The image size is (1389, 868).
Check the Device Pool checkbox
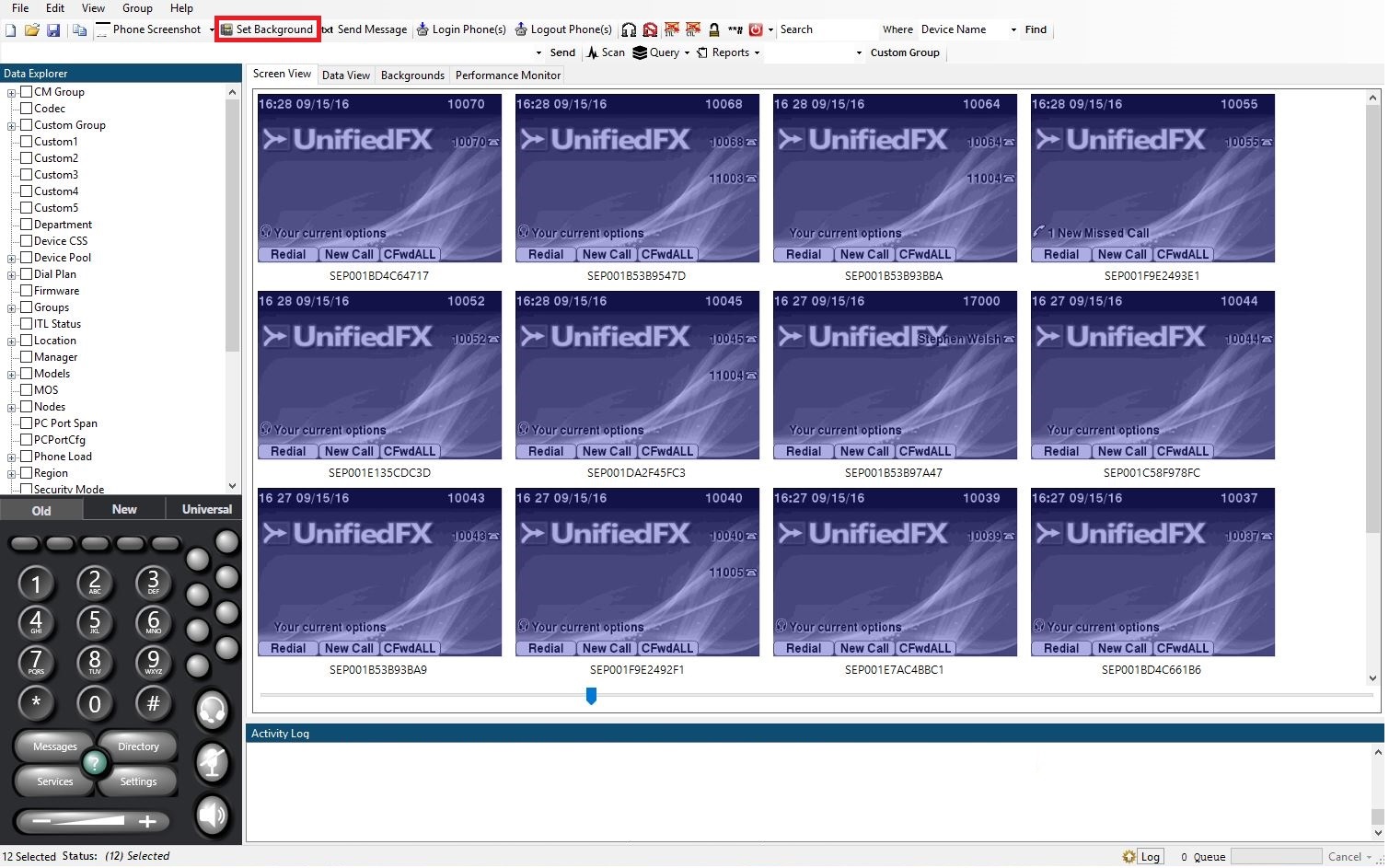click(27, 258)
